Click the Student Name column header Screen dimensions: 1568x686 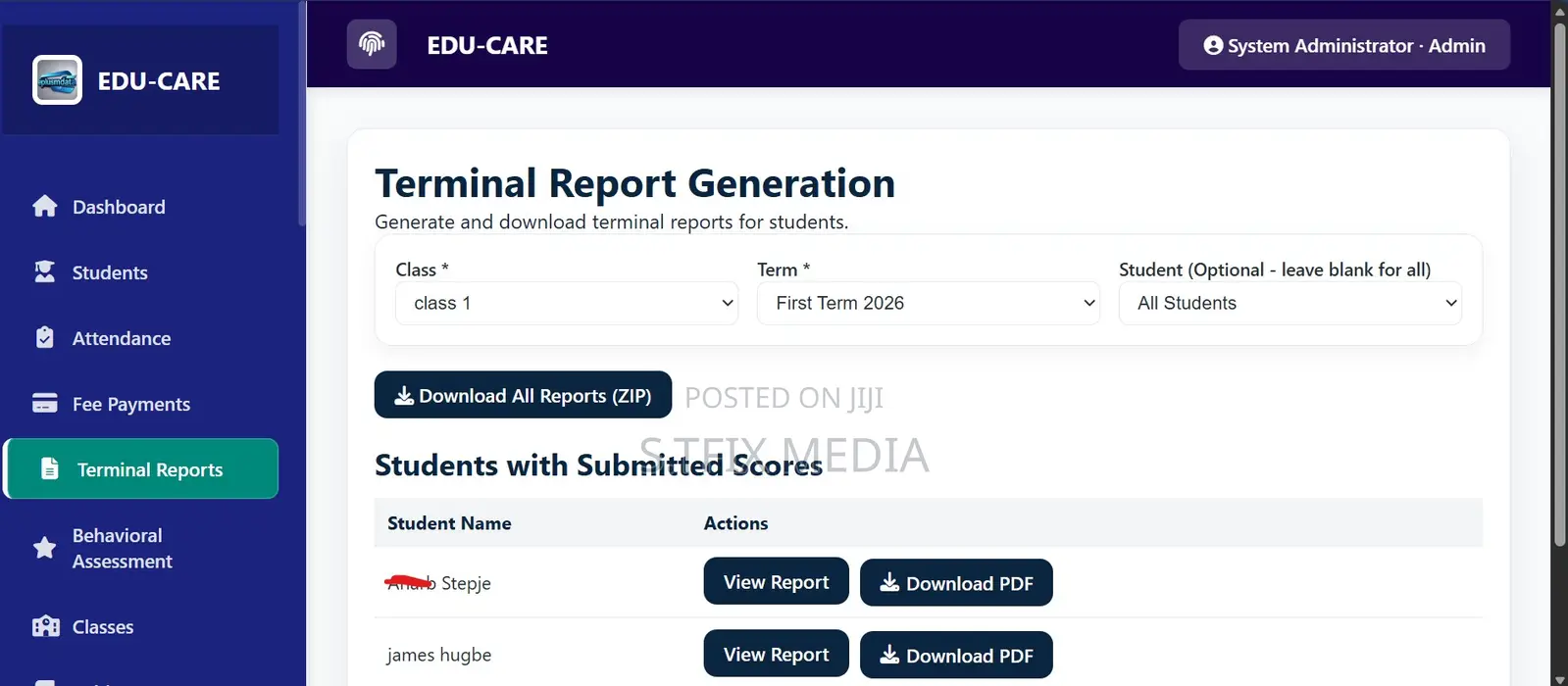(x=449, y=523)
